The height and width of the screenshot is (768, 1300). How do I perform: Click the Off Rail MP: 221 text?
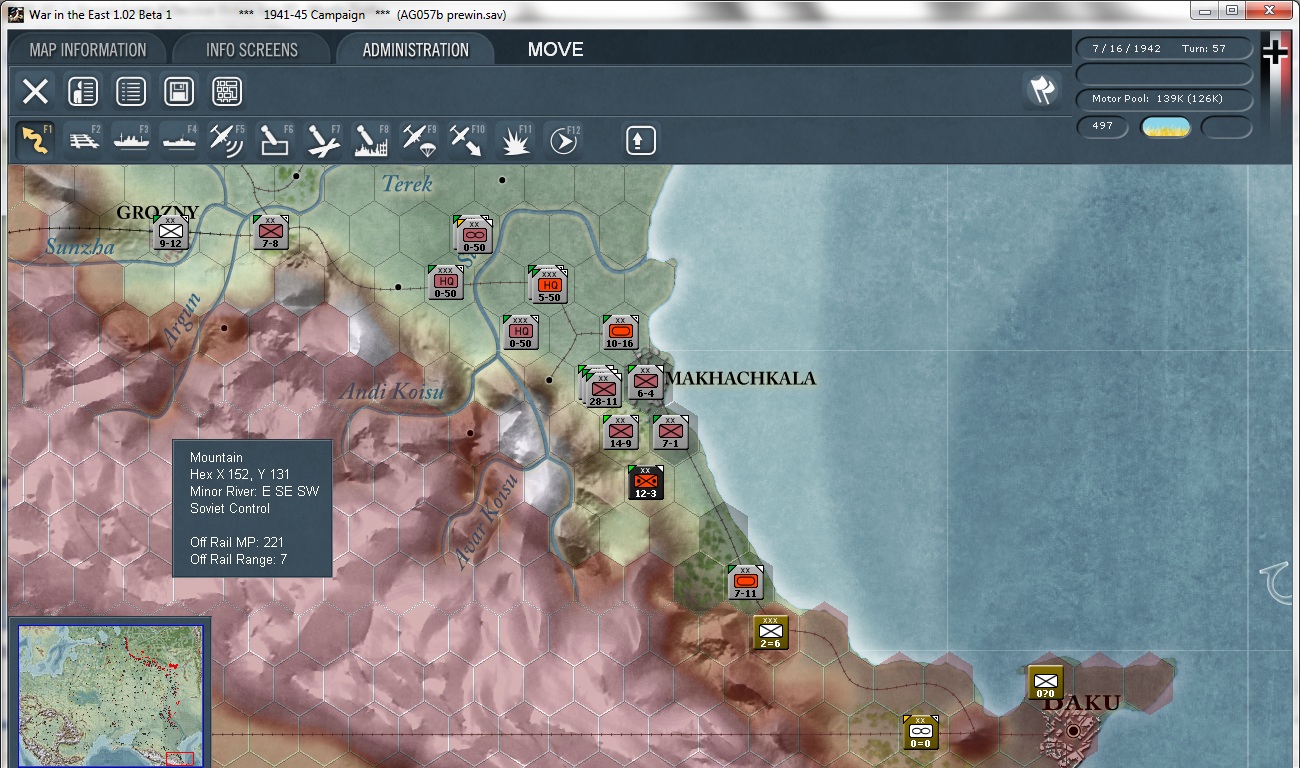(237, 542)
